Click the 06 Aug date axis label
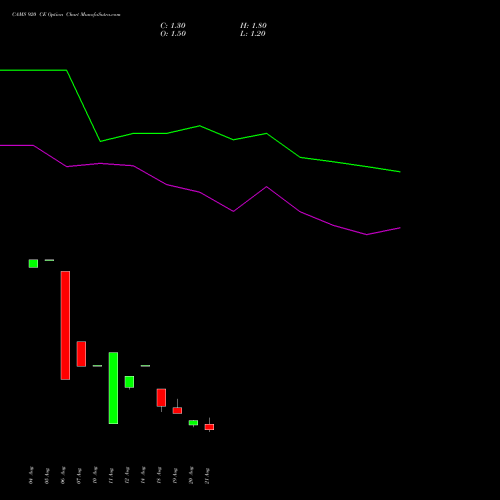500x500 pixels. tap(63, 475)
